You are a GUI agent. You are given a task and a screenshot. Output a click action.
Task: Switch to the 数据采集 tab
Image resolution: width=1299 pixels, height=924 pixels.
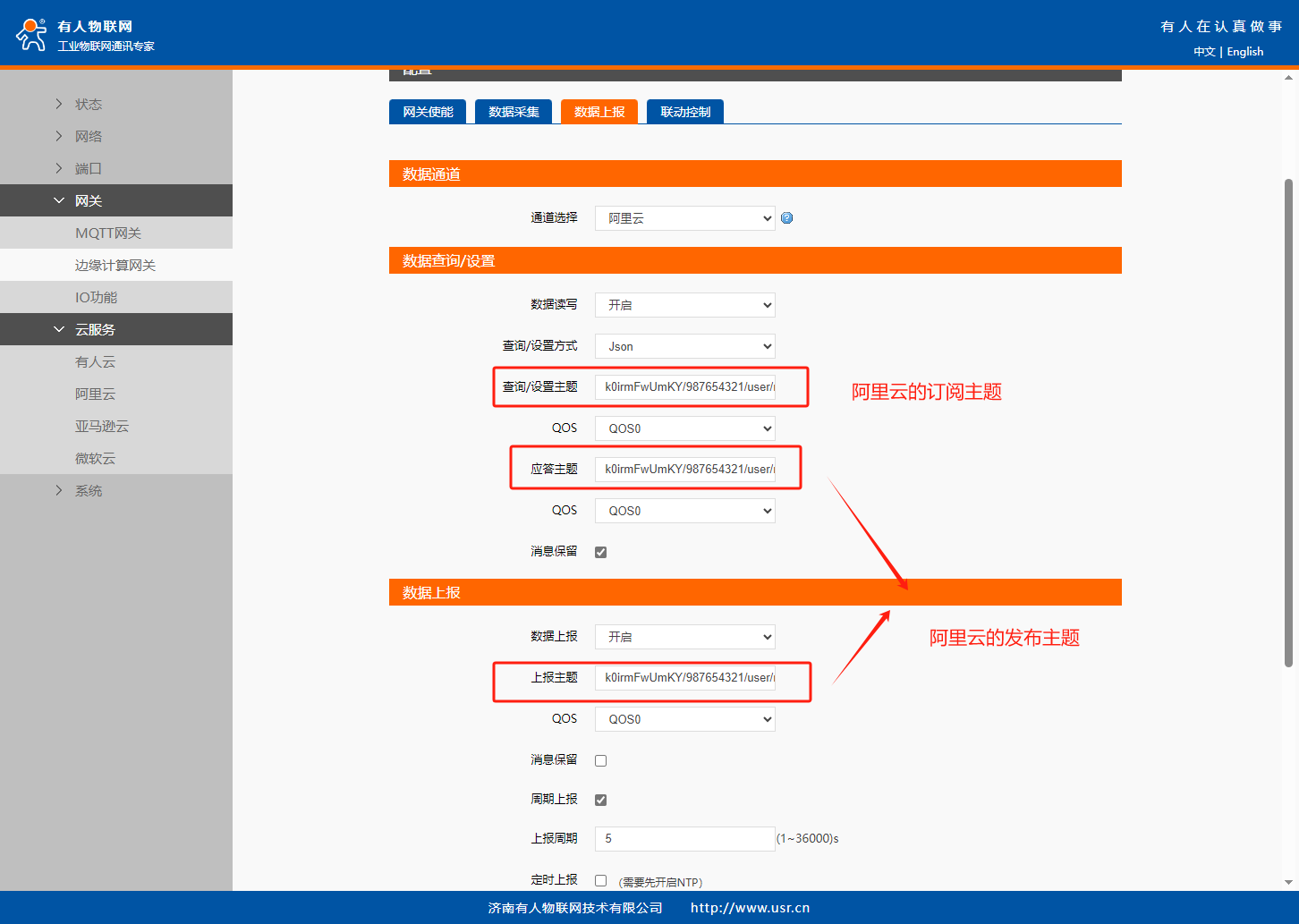point(514,112)
